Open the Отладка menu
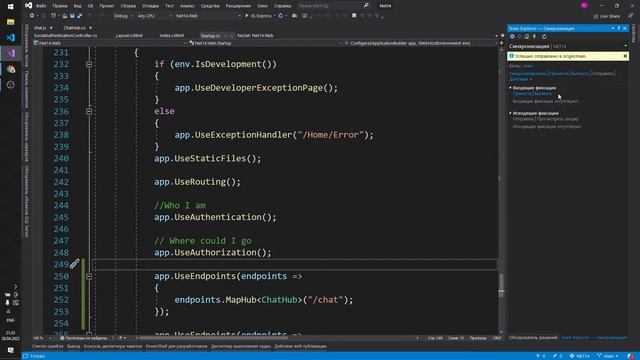The height and width of the screenshot is (360, 640). 151,6
